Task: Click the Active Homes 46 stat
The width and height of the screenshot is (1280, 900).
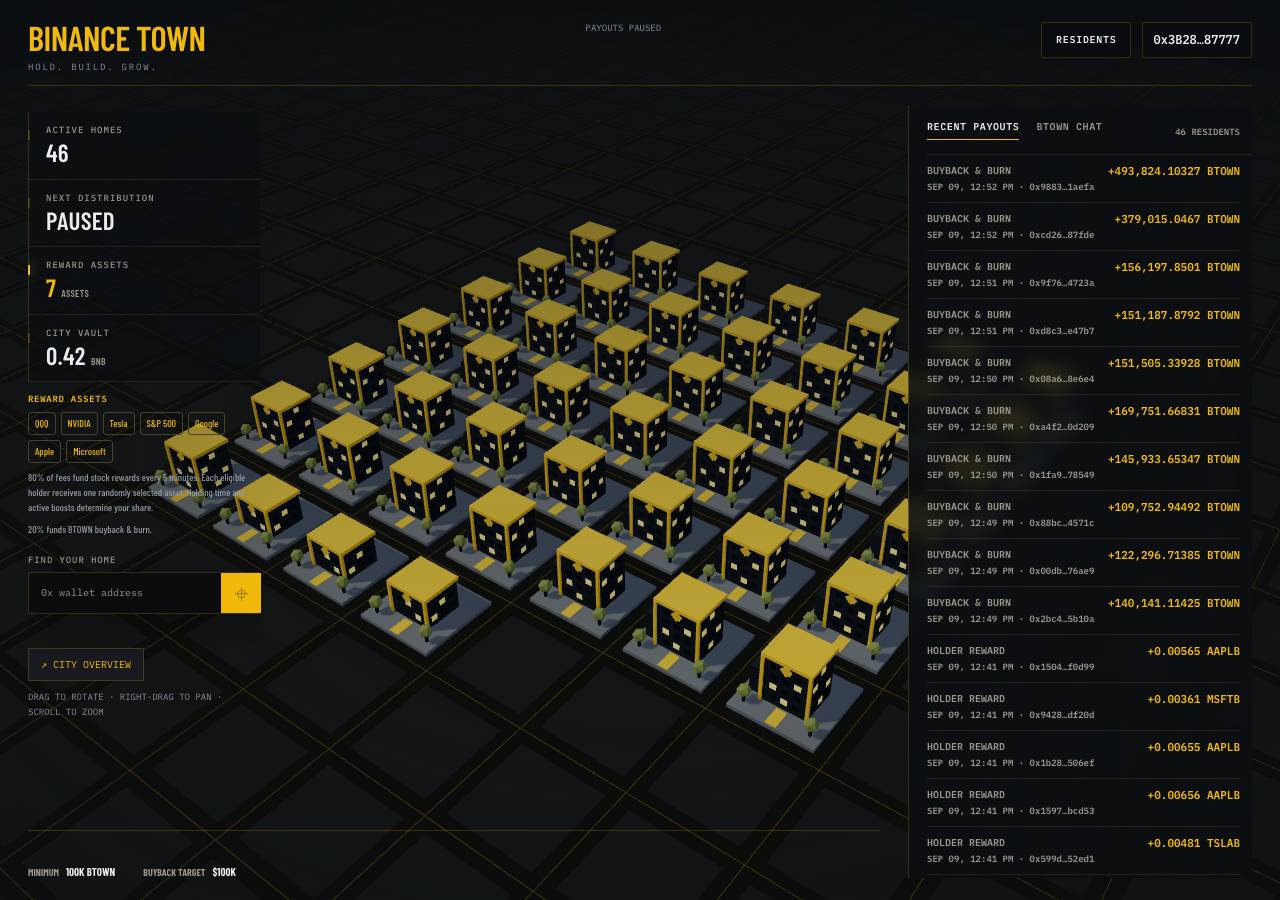Action: point(144,146)
